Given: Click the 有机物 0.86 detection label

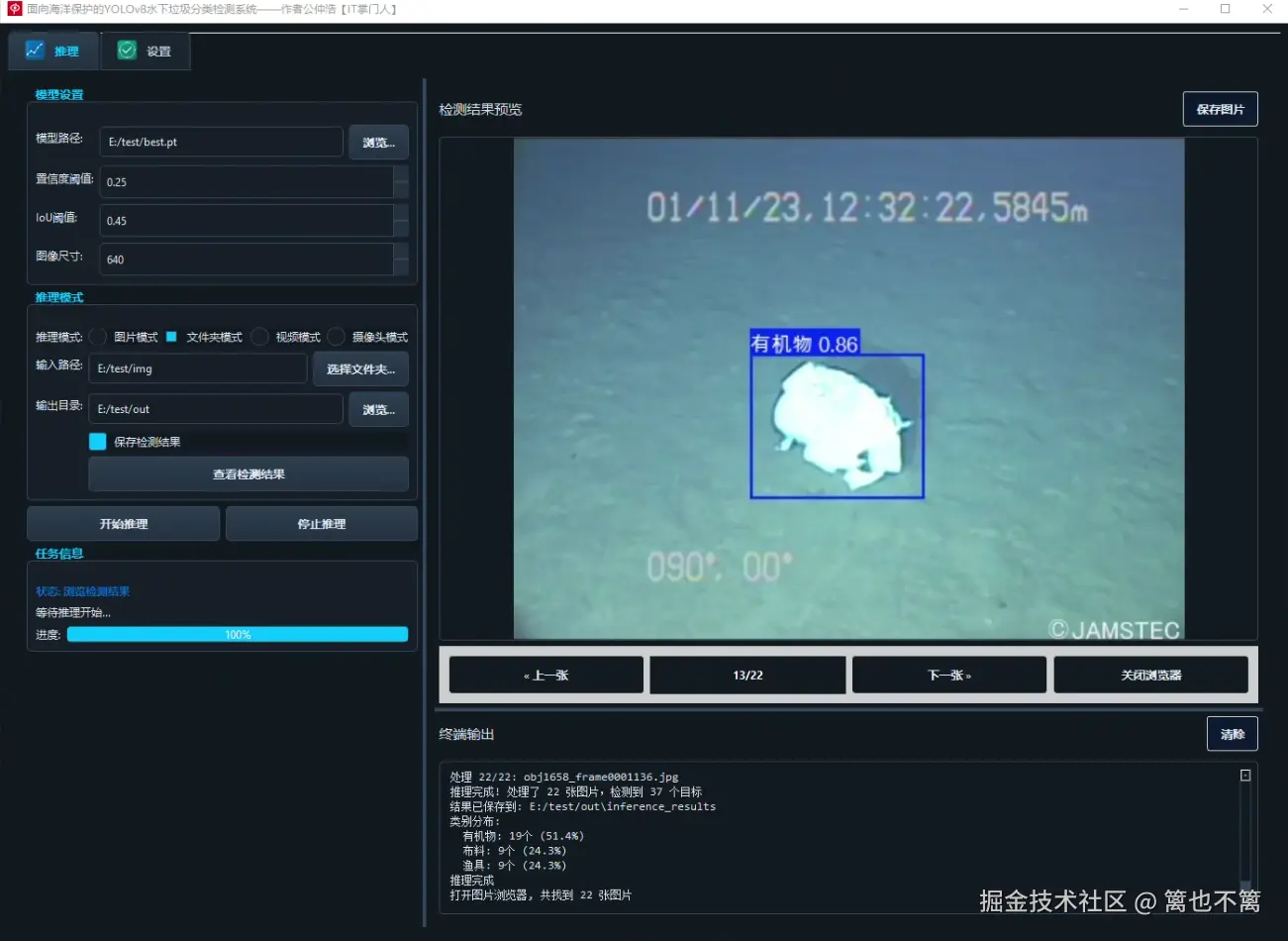Looking at the screenshot, I should tap(804, 344).
